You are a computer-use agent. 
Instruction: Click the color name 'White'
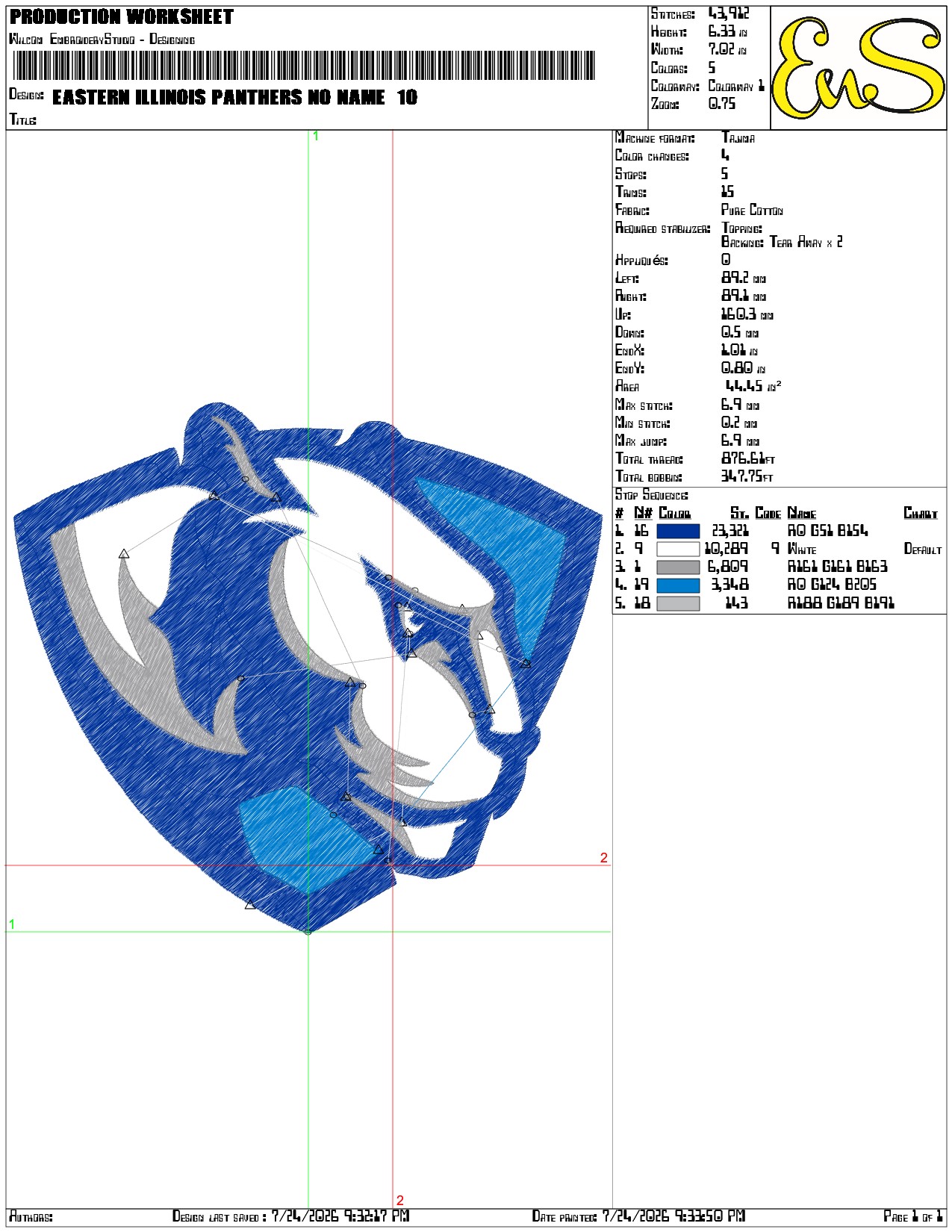[802, 549]
